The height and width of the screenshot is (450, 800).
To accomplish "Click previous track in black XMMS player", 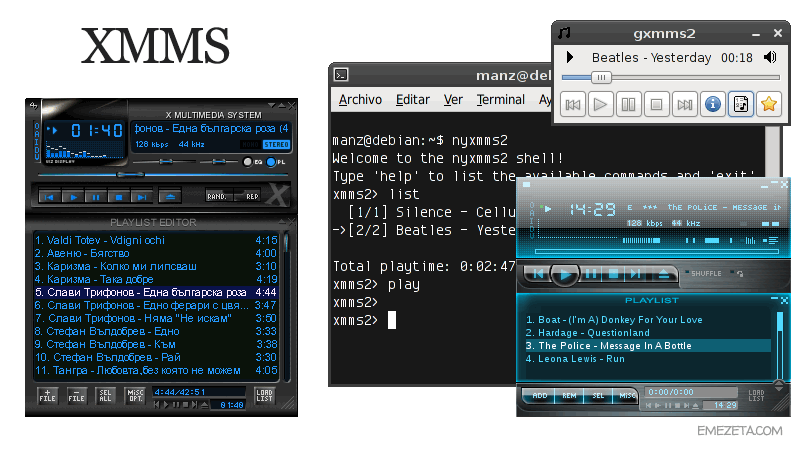I will point(49,197).
